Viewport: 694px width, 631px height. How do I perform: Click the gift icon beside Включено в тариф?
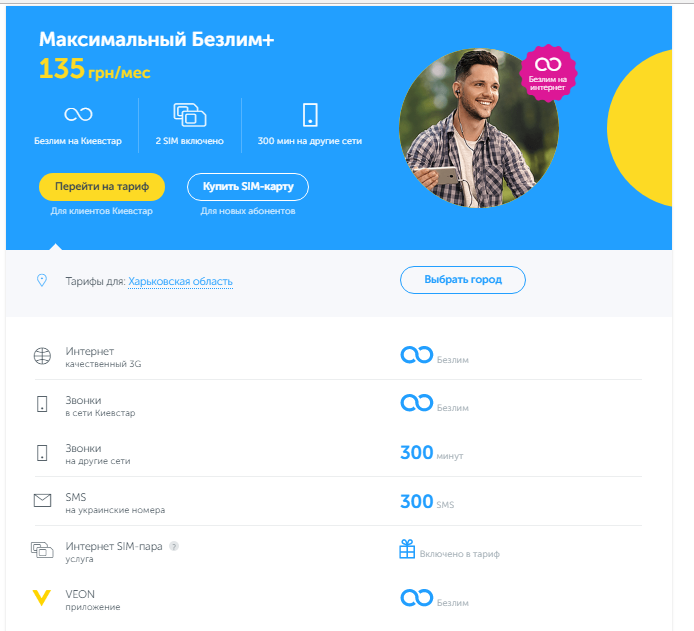click(407, 549)
